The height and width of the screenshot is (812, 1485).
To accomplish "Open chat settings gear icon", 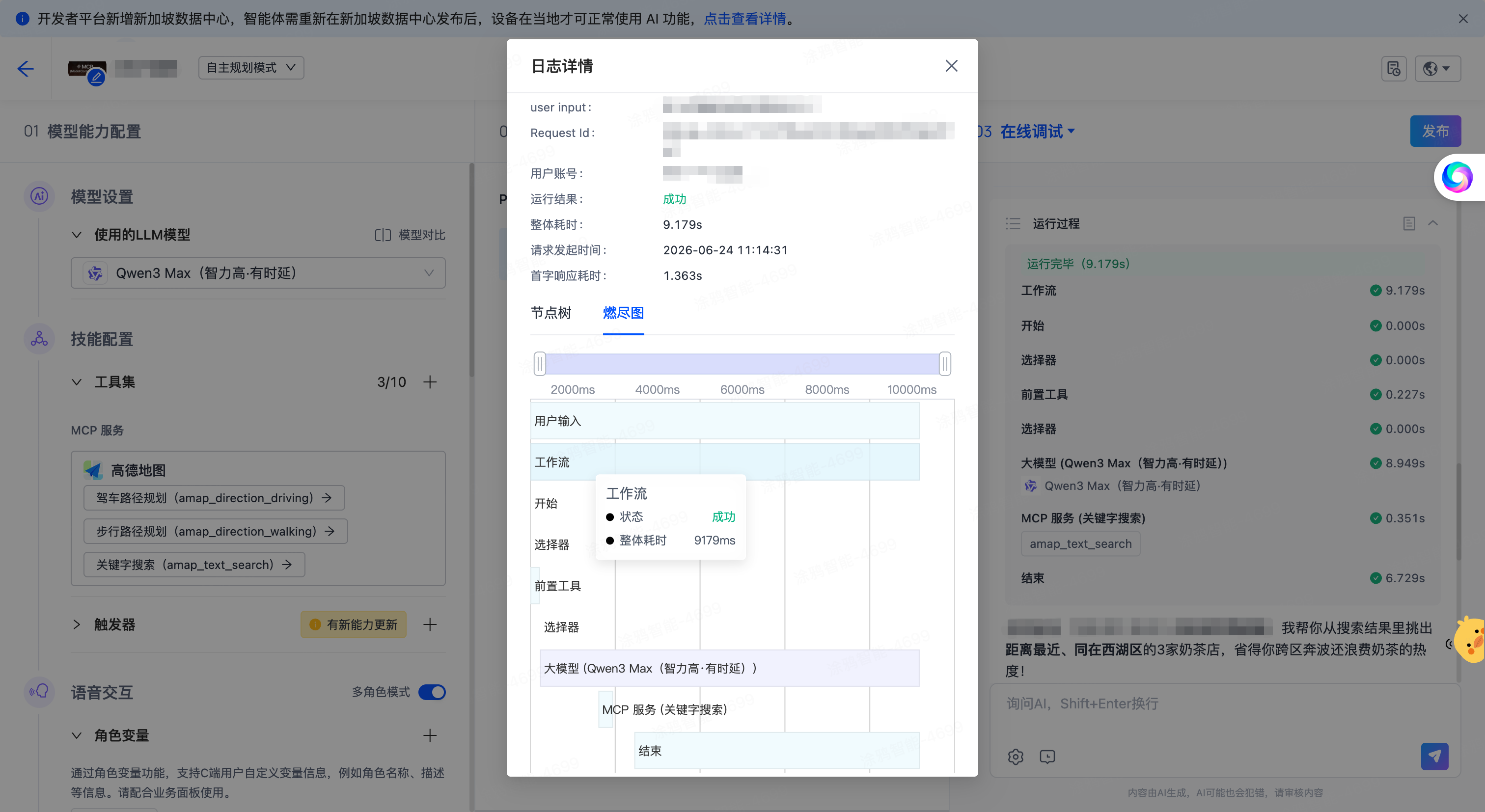I will coord(1016,756).
